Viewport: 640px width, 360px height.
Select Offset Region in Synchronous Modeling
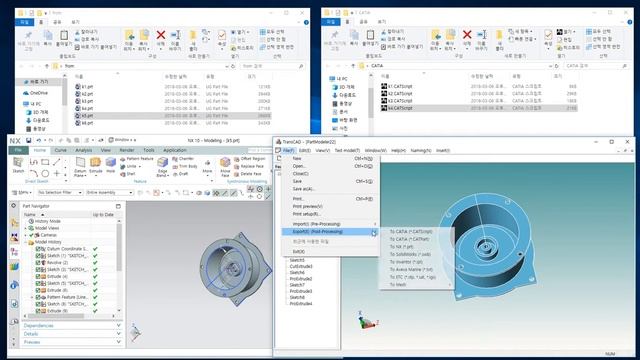point(249,159)
